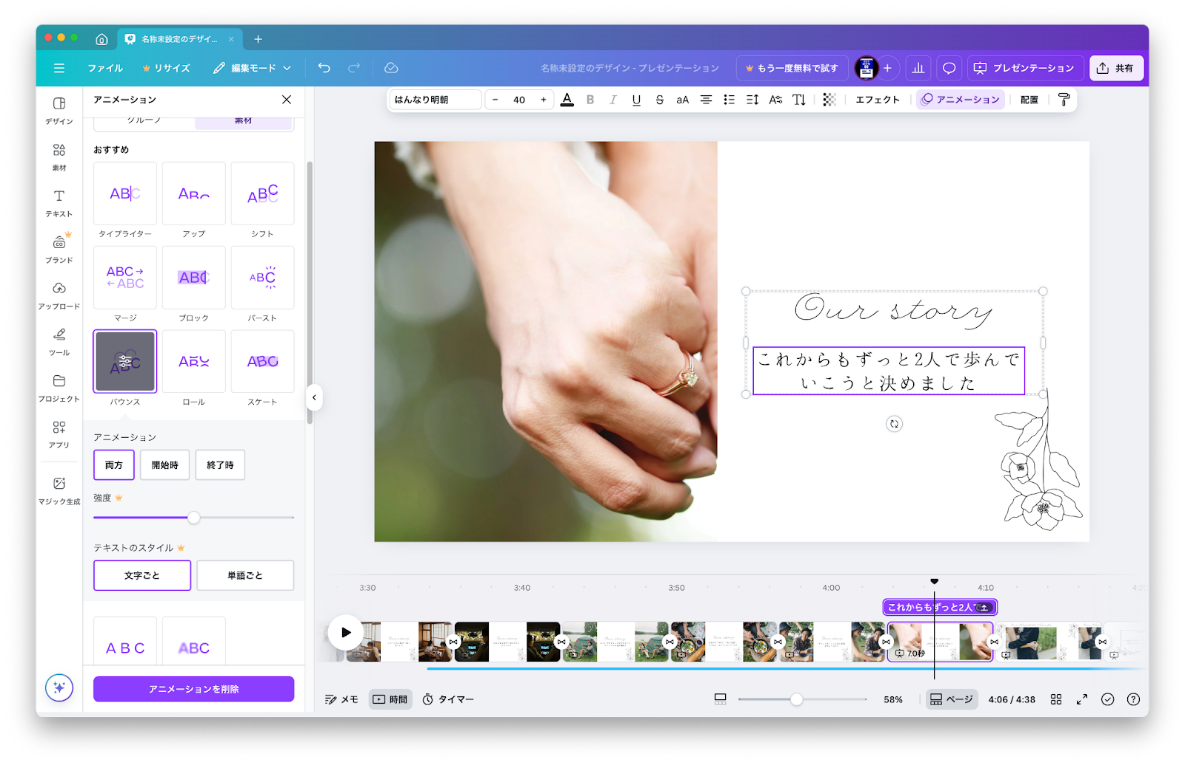Screen dimensions: 1185x765
Task: Open the line spacing icon
Action: (753, 99)
